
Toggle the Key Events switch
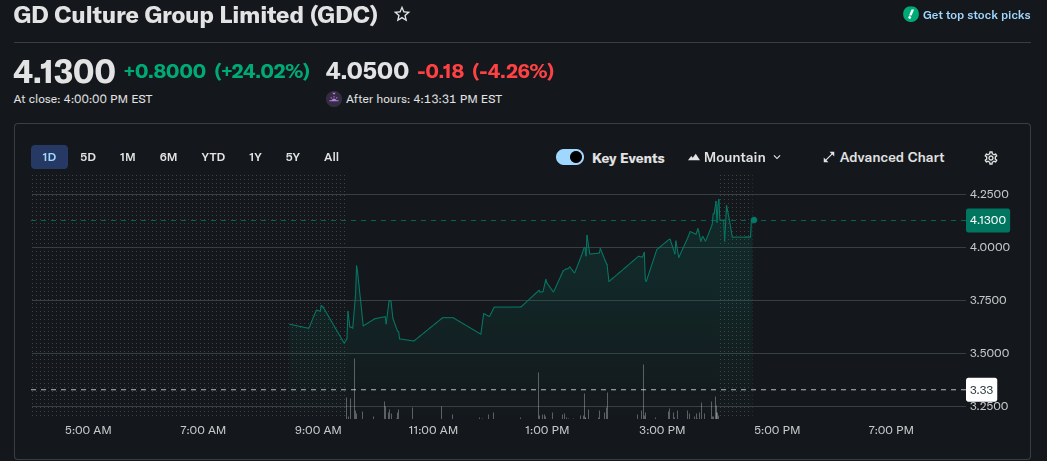pyautogui.click(x=570, y=158)
